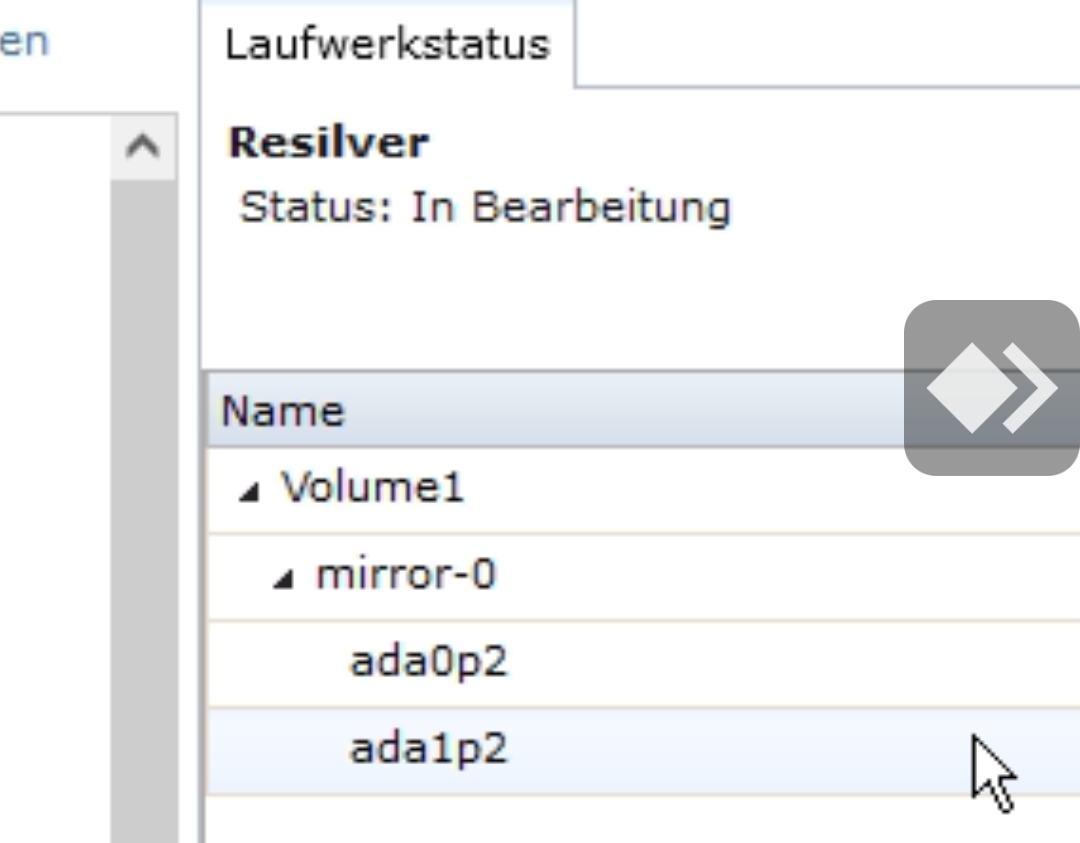Select the ada0p2 disk row
Image resolution: width=1080 pixels, height=843 pixels.
pyautogui.click(x=643, y=663)
